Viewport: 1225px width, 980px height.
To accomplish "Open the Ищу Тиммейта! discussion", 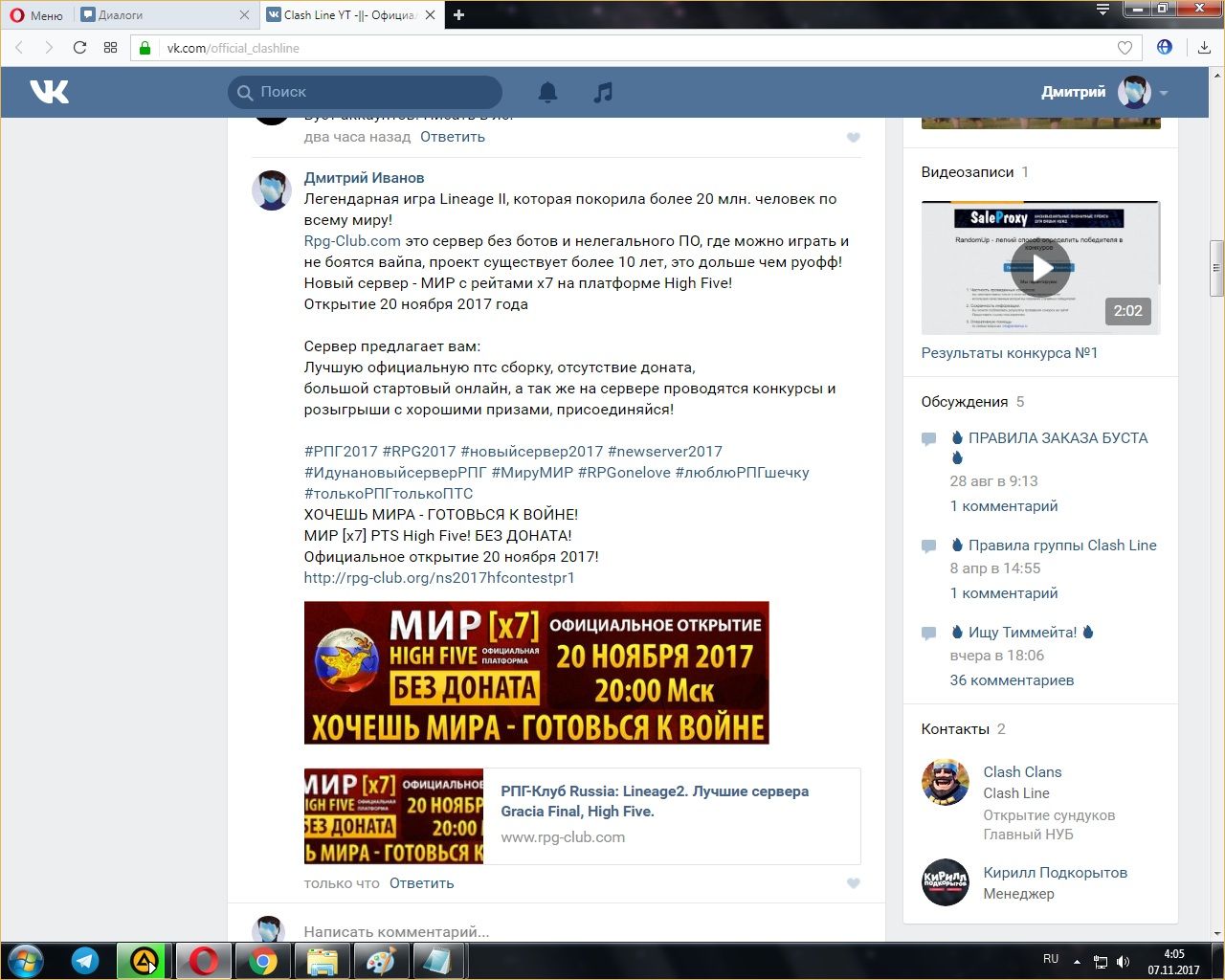I will tap(1022, 633).
